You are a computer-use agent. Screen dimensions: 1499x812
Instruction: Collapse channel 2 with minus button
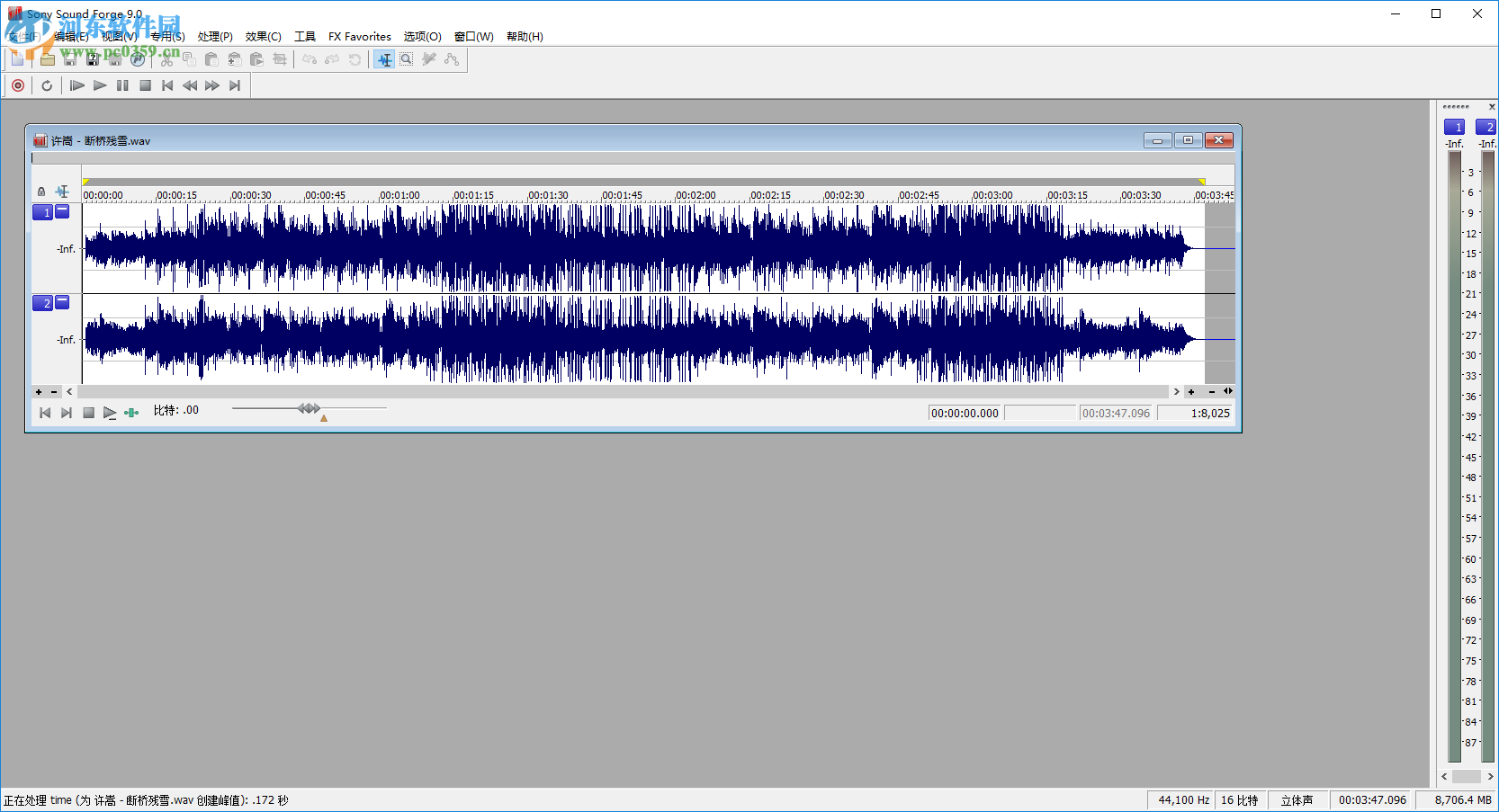[62, 302]
